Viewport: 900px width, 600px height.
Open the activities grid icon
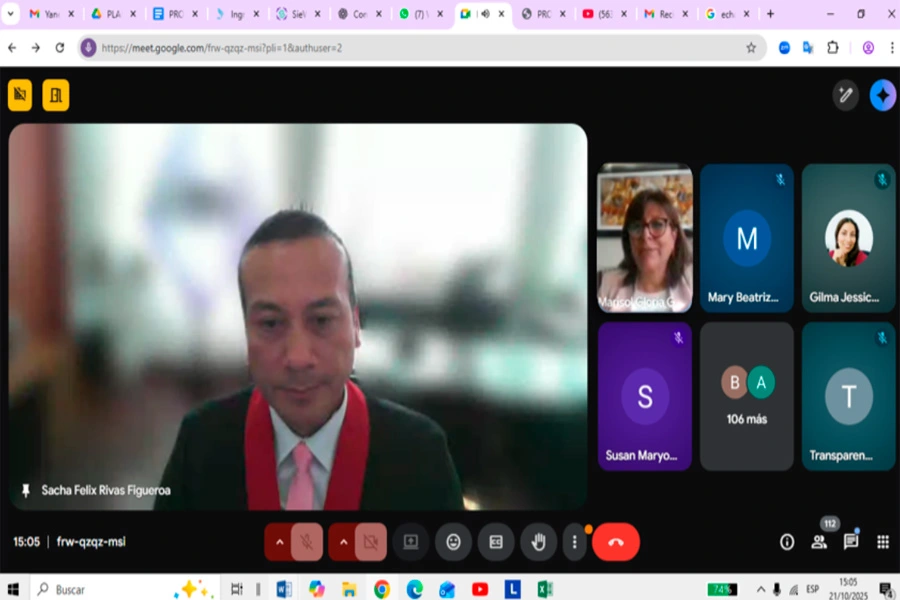point(883,542)
